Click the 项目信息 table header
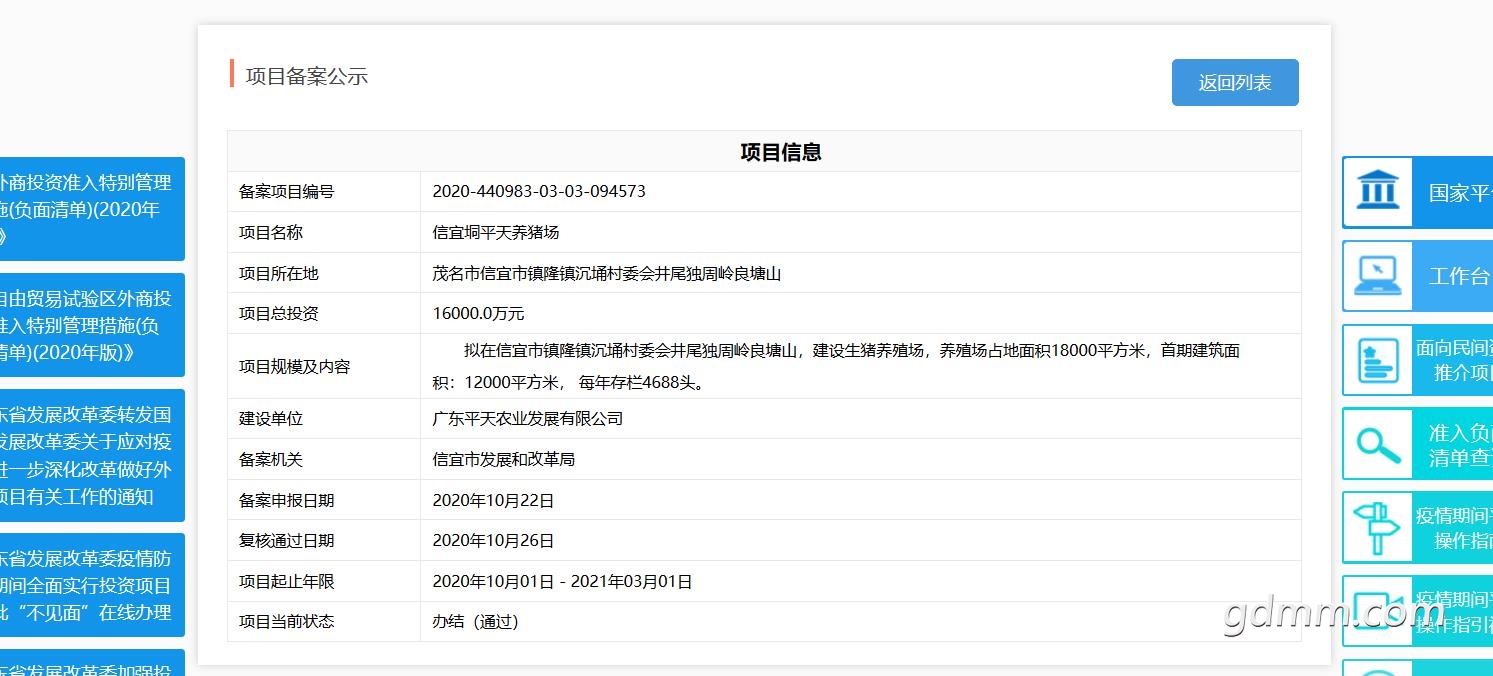1493x676 pixels. pyautogui.click(x=781, y=152)
